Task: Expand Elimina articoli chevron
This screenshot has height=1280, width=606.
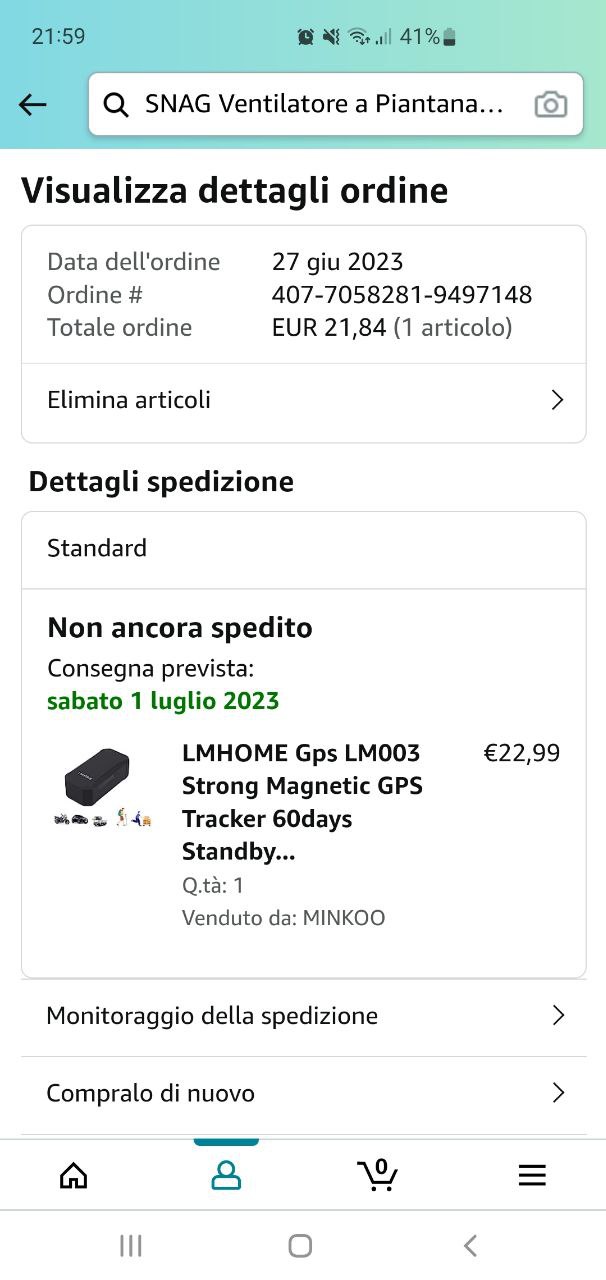Action: (x=557, y=401)
